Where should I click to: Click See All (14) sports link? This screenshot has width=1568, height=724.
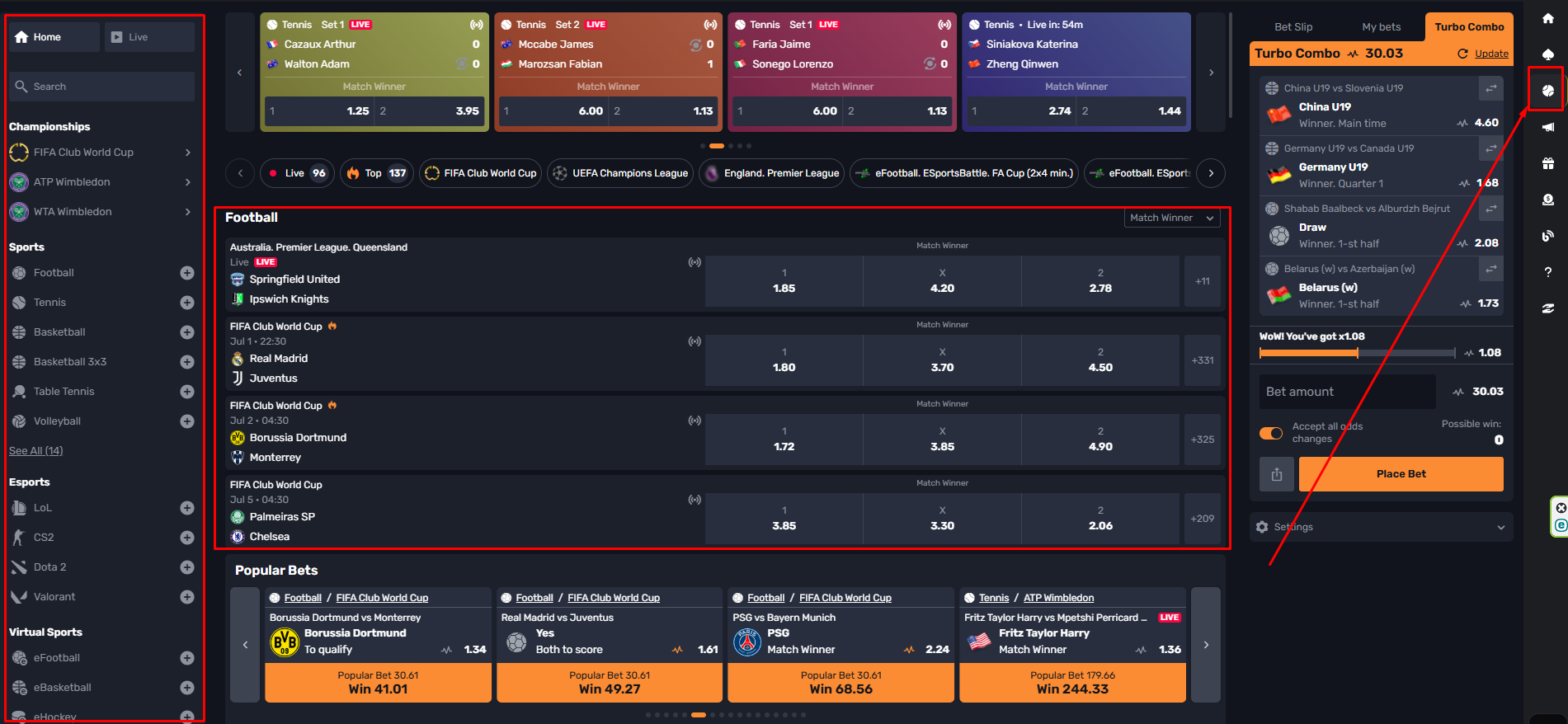pyautogui.click(x=35, y=451)
